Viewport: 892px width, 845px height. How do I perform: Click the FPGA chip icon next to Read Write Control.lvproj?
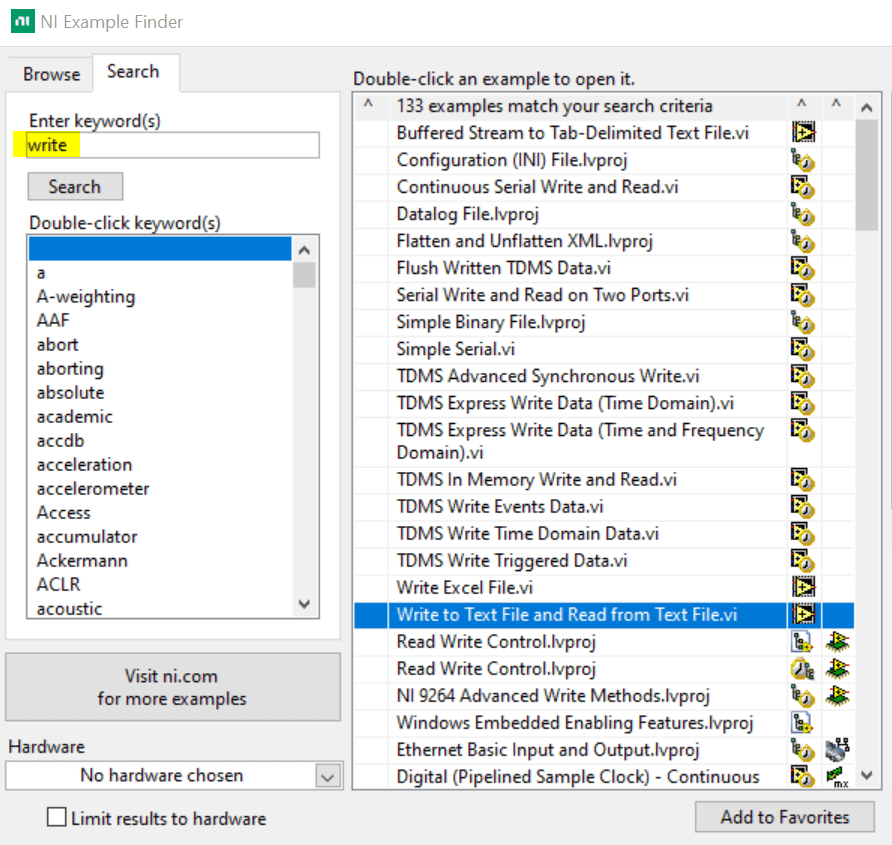tap(836, 641)
